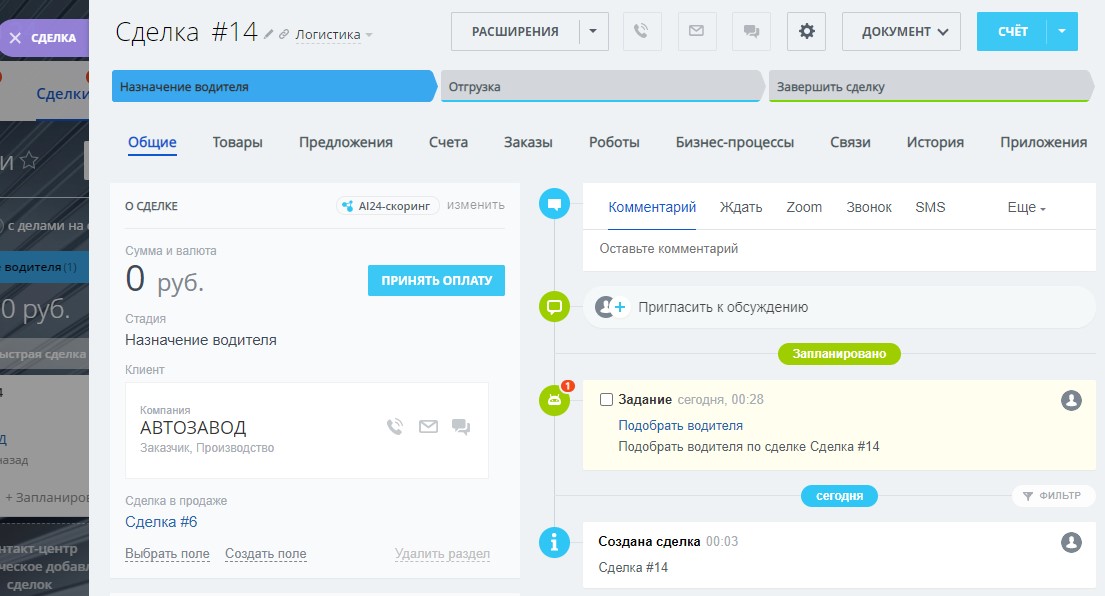The image size is (1105, 596).
Task: Click the link icon next to deal title
Action: [x=283, y=34]
